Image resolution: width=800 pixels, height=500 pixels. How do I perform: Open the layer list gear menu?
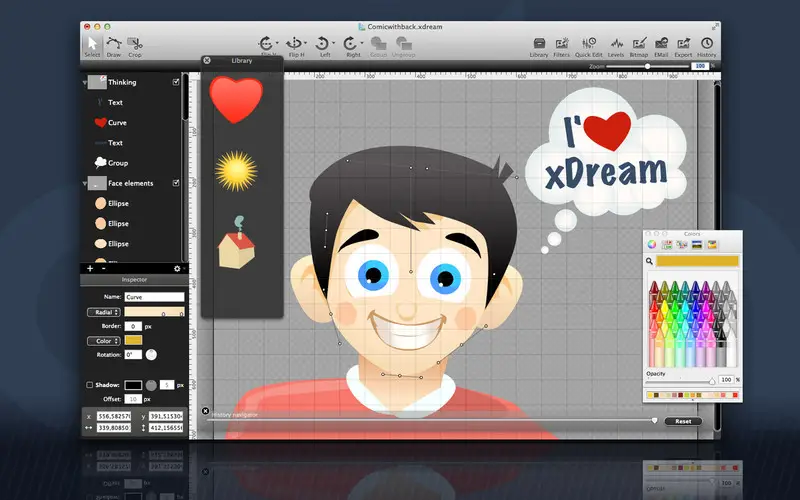pyautogui.click(x=177, y=268)
